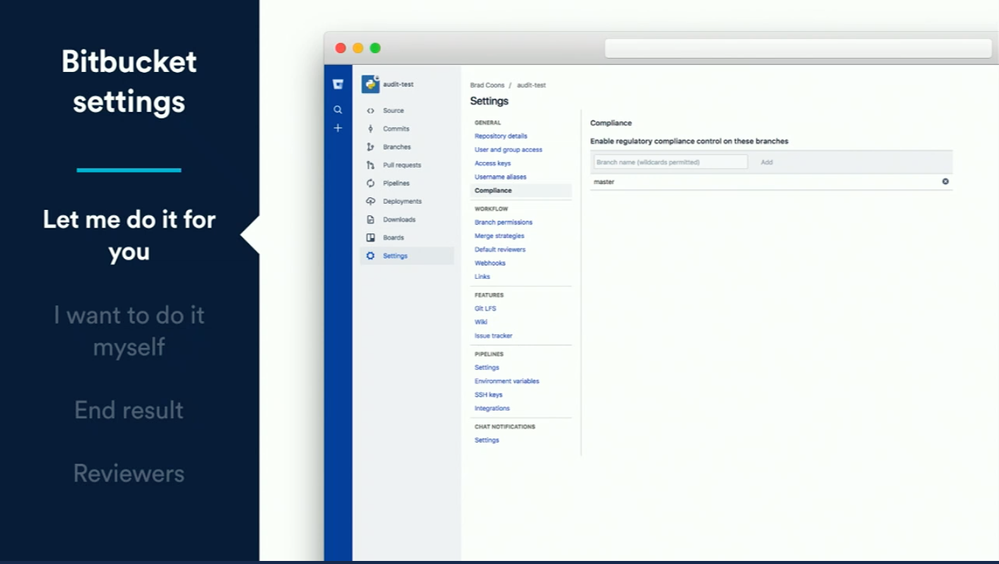Click the Settings page heading
Image resolution: width=999 pixels, height=564 pixels.
click(x=489, y=101)
